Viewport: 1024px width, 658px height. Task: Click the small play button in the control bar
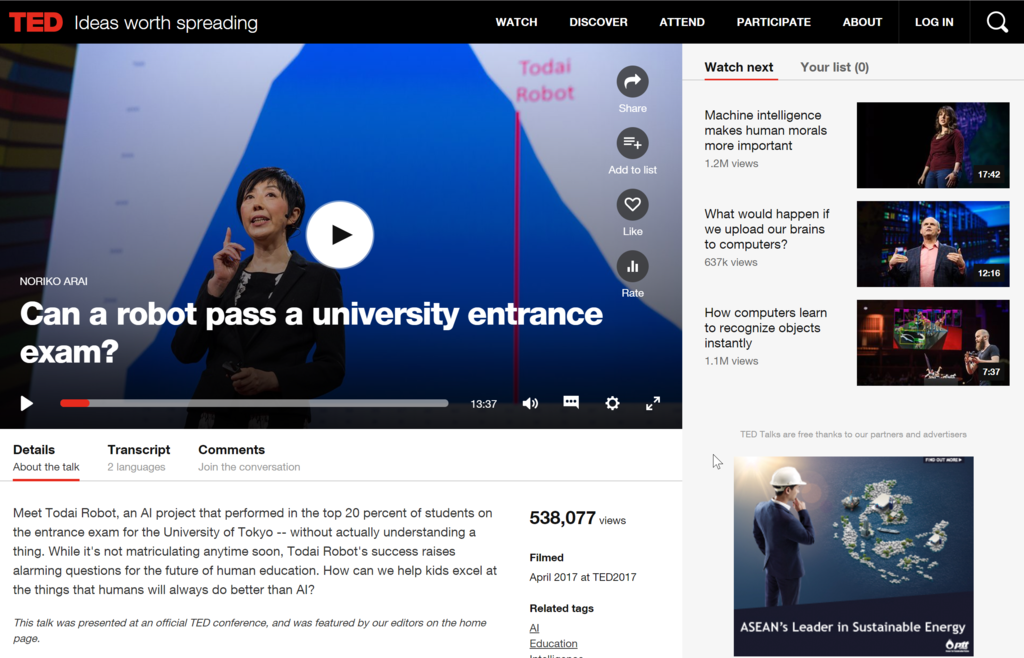point(26,403)
